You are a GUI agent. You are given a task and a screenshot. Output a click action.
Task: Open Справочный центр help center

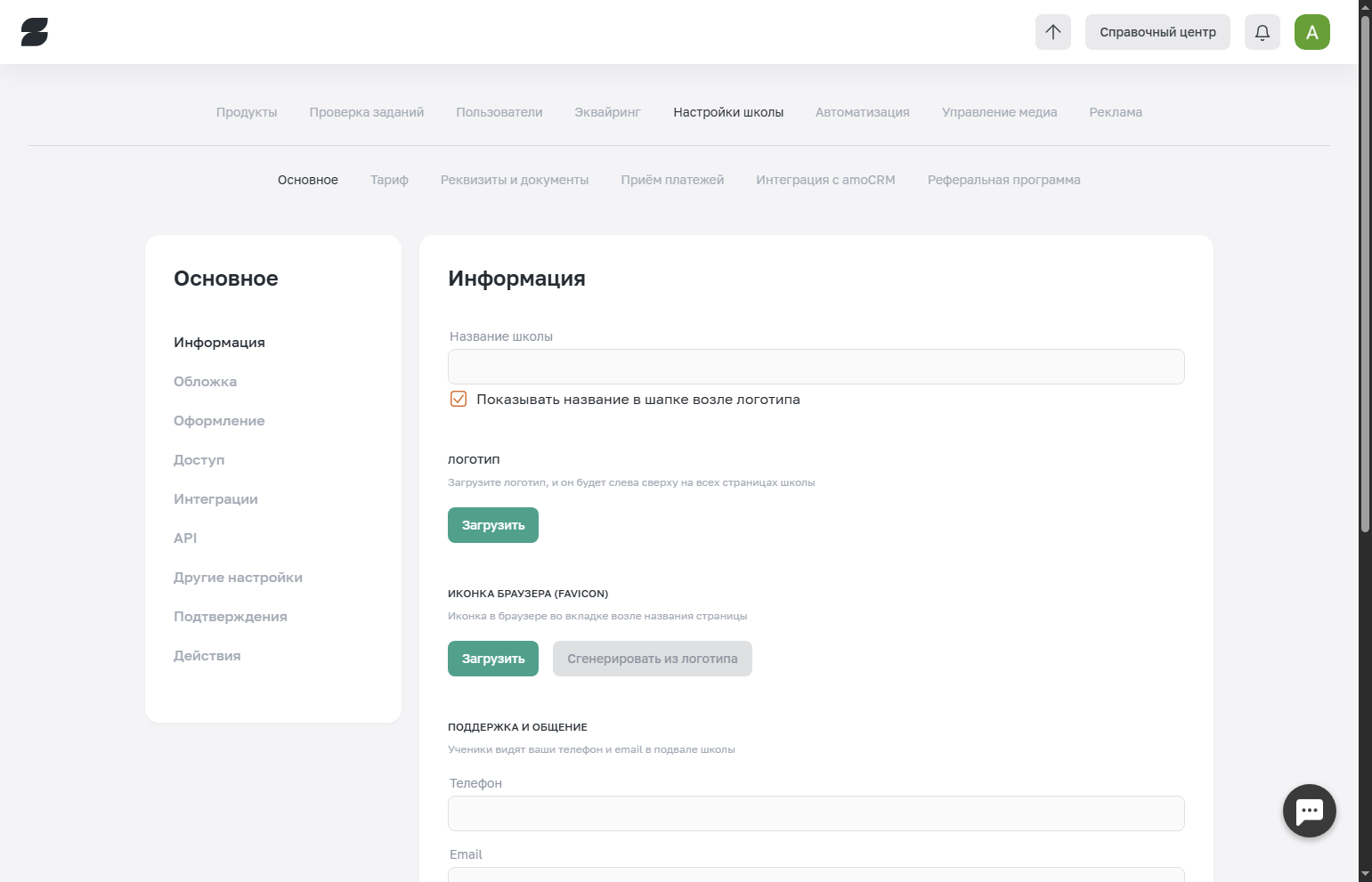point(1157,32)
